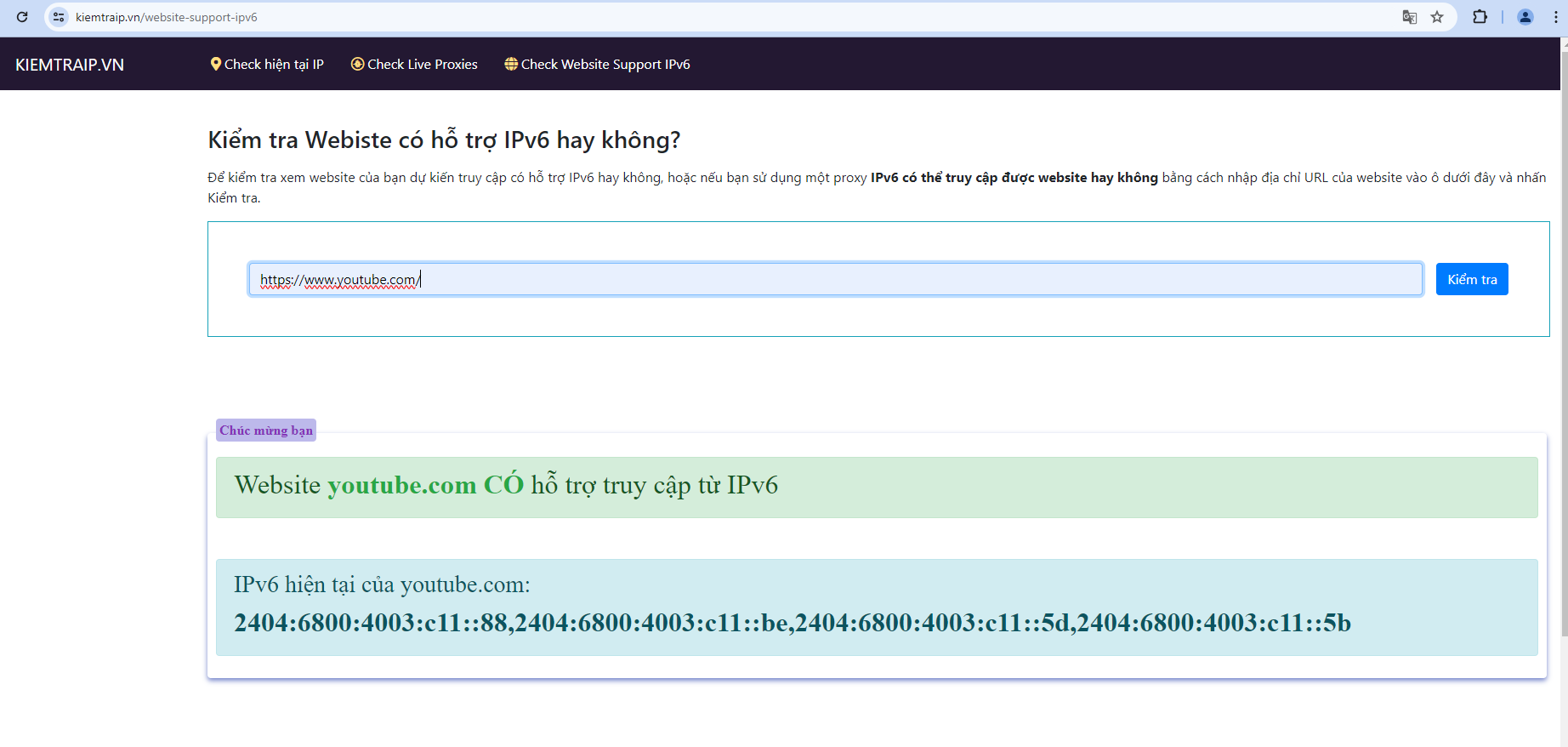
Task: Open the Check hiện tại IP menu item
Action: tap(267, 65)
